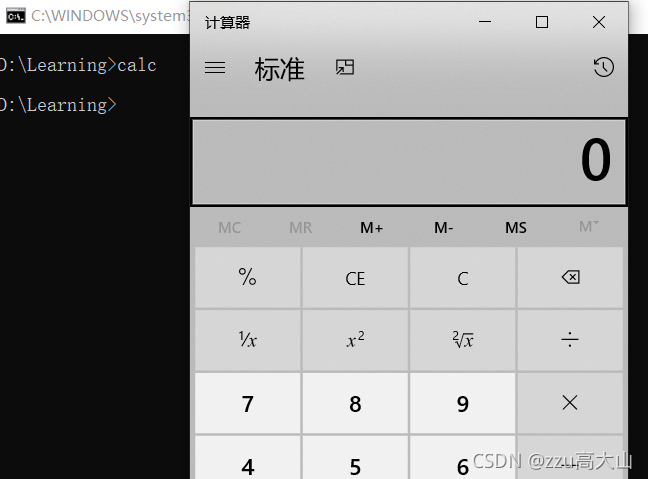Click the CE clear entry button
The width and height of the screenshot is (648, 479).
click(355, 277)
